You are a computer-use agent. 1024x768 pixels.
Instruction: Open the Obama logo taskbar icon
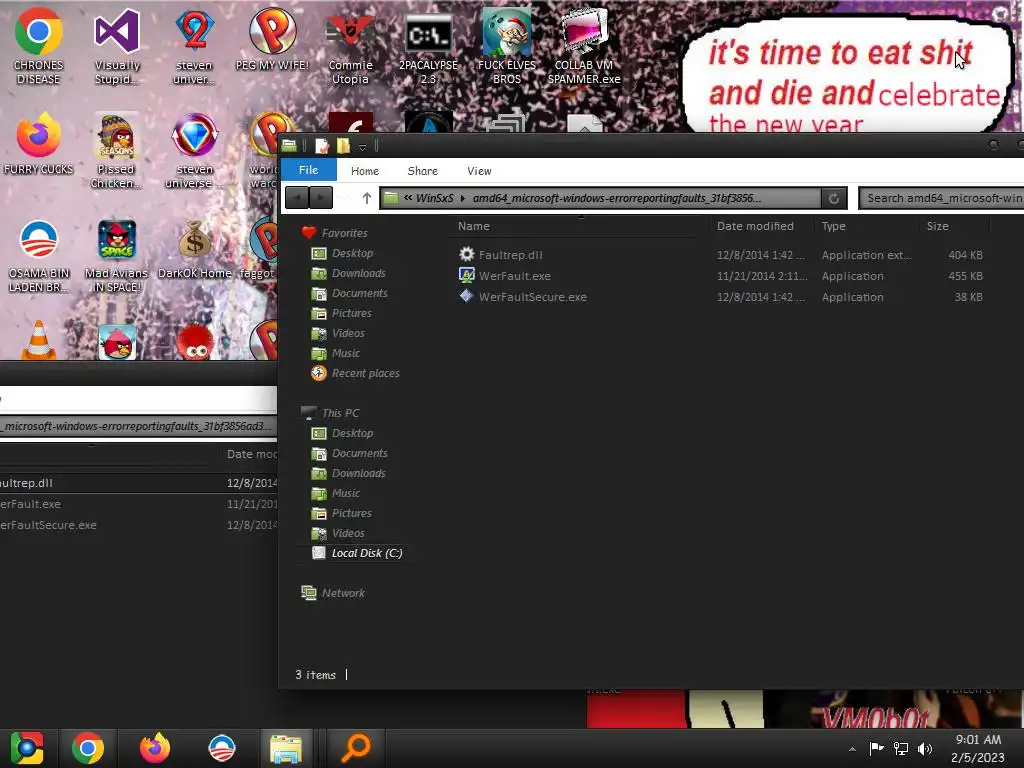pos(221,748)
